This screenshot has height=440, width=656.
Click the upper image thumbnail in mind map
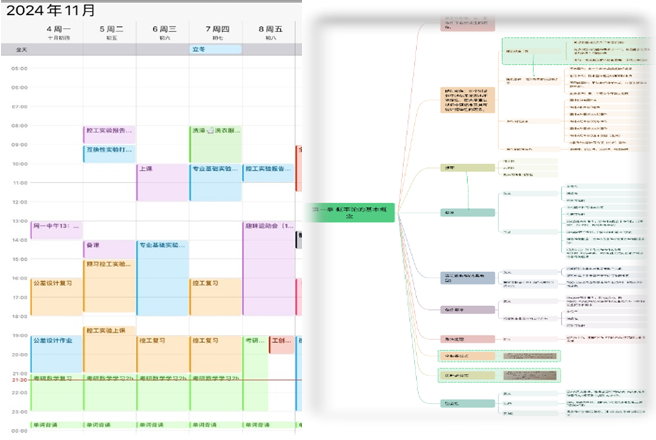point(528,355)
